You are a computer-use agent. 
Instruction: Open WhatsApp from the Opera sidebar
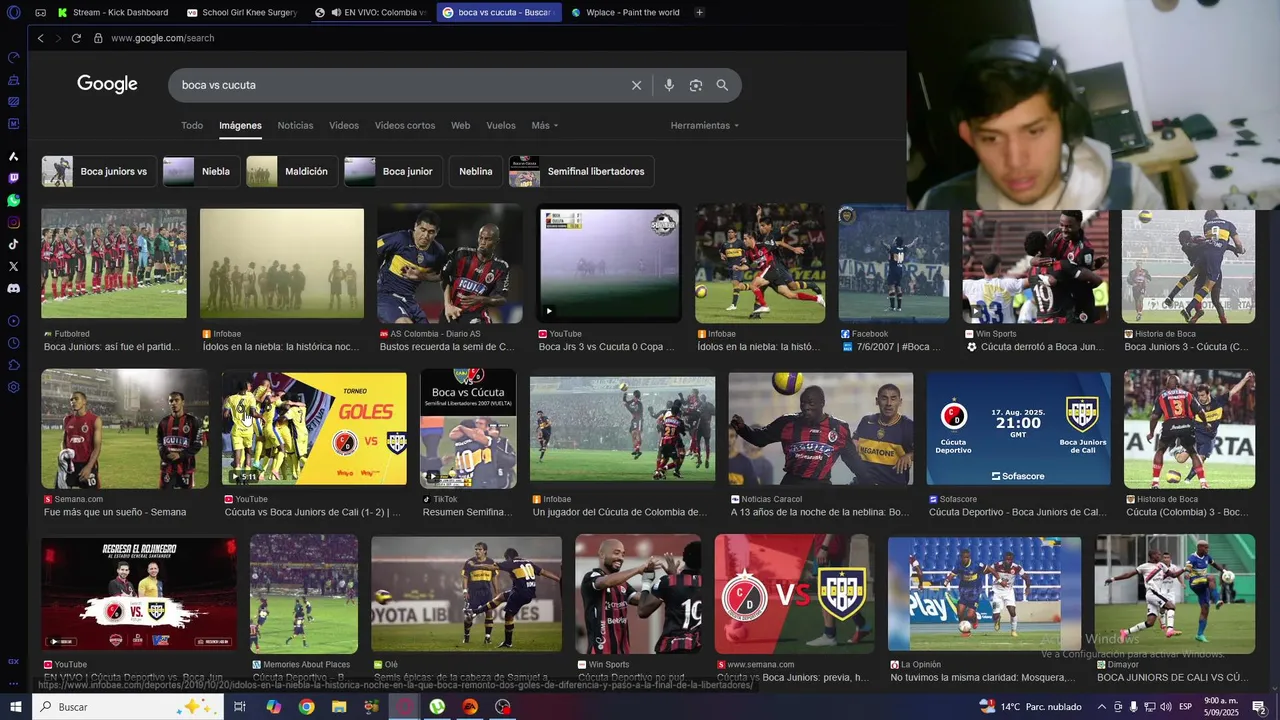[x=14, y=200]
